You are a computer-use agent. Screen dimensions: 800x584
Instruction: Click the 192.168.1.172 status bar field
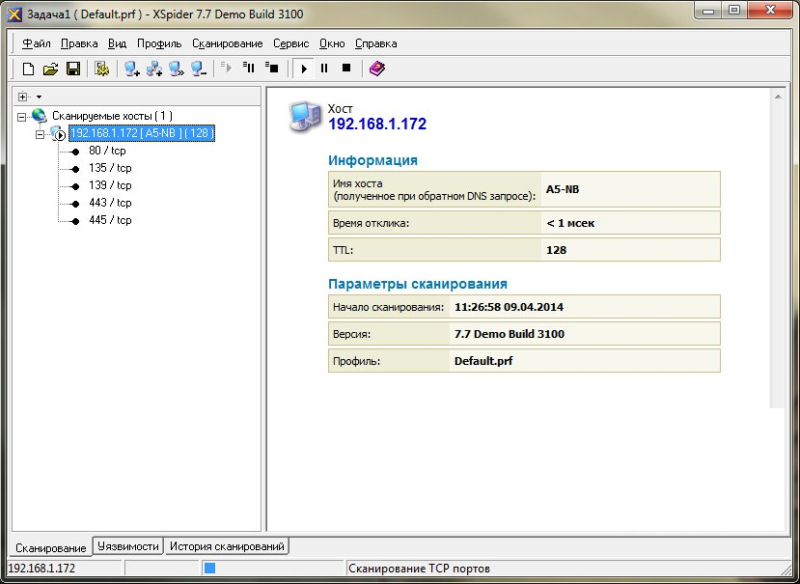tap(64, 568)
